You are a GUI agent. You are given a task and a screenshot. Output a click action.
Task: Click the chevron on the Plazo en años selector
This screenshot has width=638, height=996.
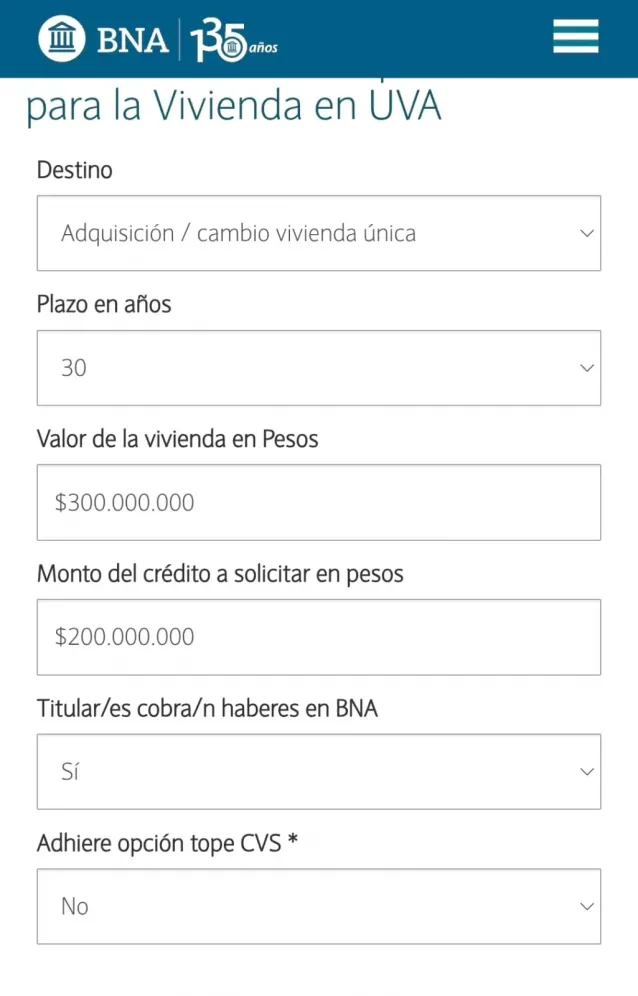point(587,368)
